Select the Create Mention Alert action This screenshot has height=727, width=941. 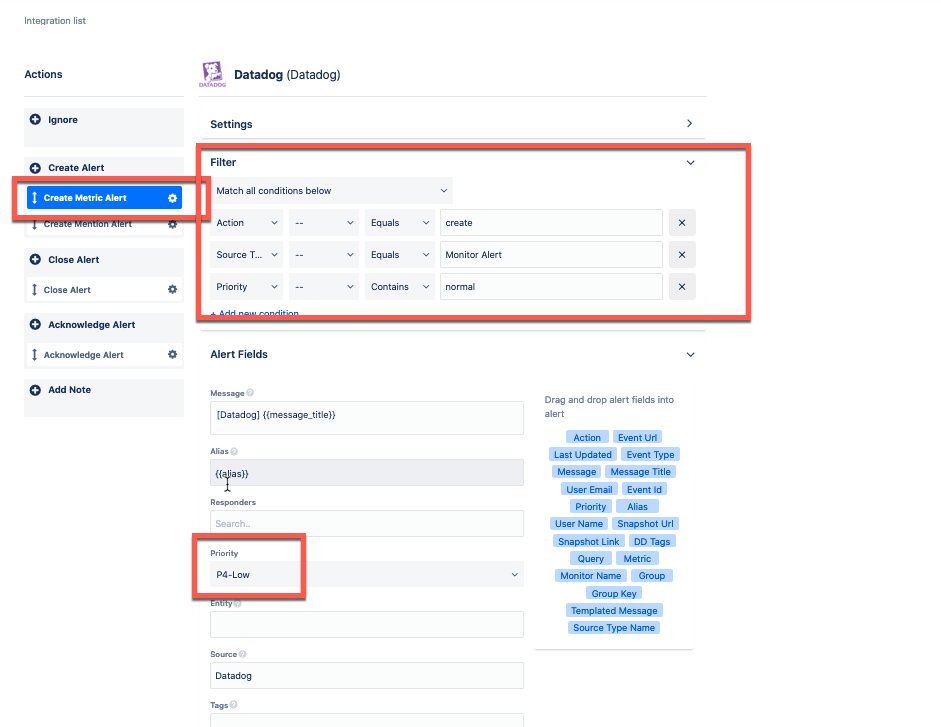(104, 224)
